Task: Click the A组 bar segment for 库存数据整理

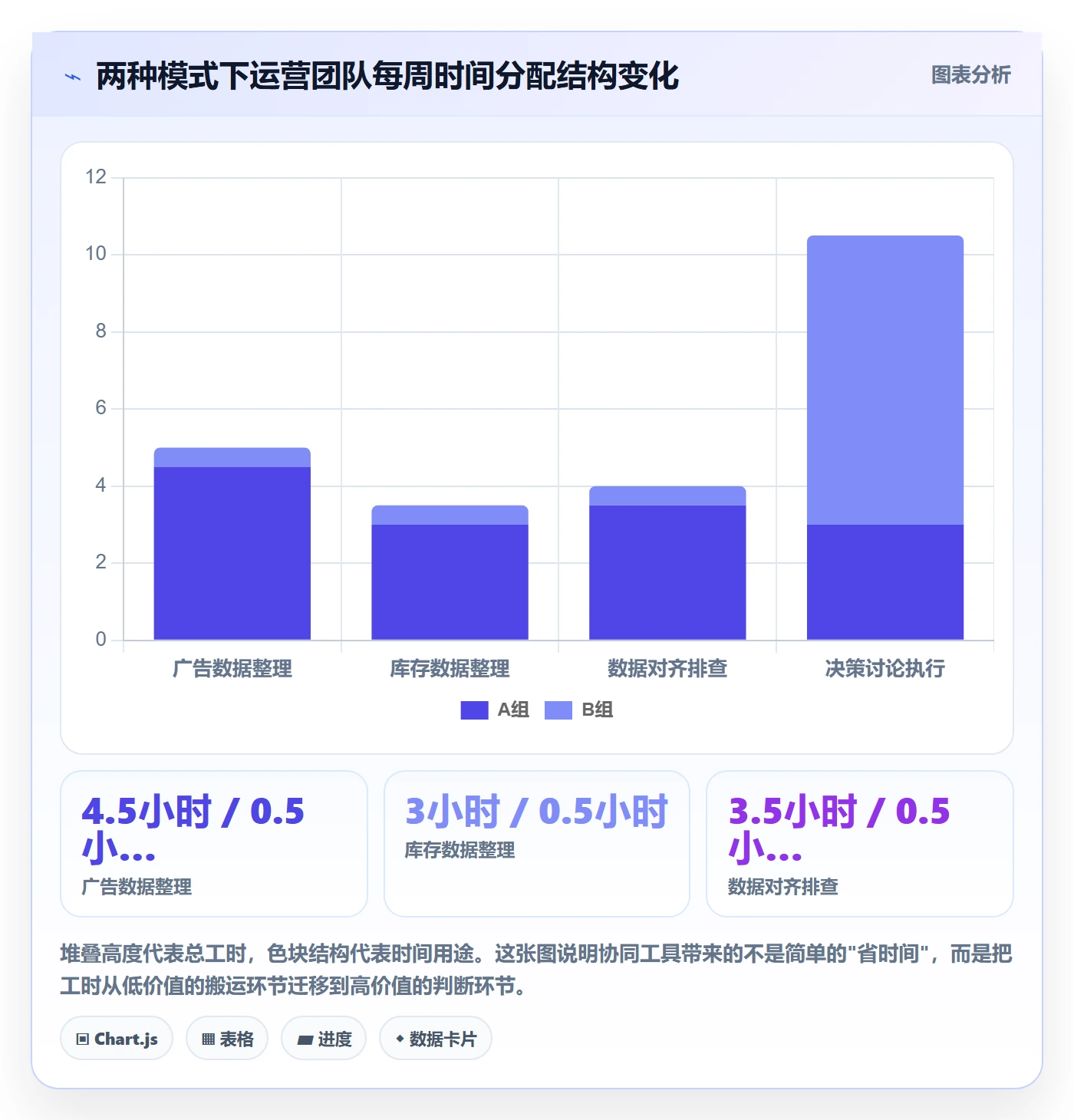Action: [x=450, y=582]
